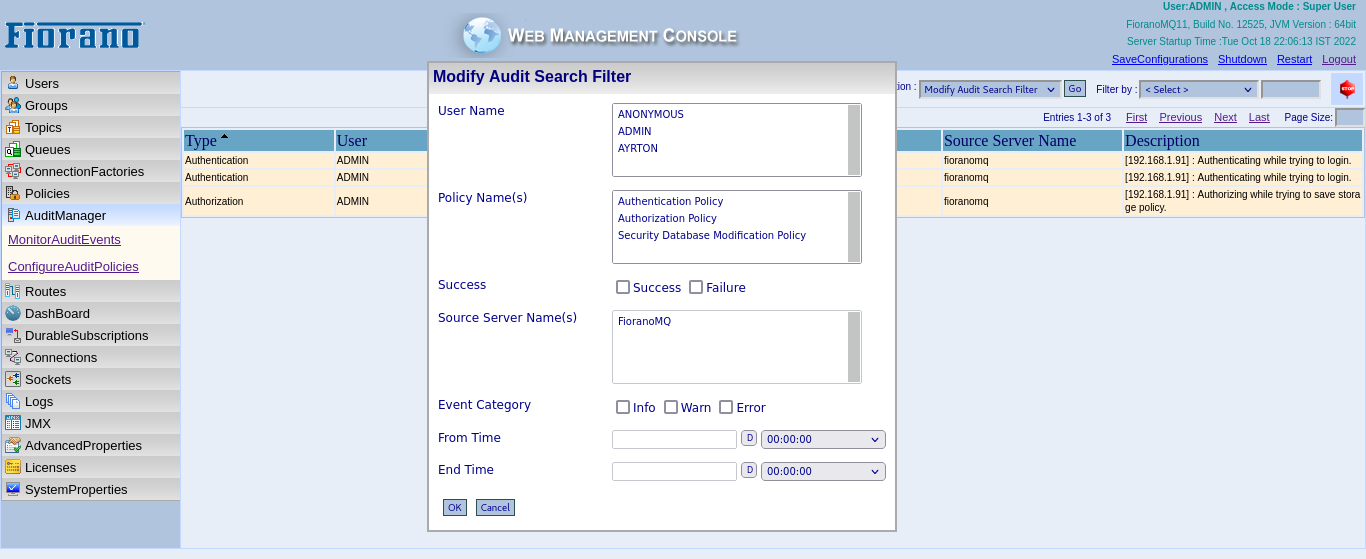Click the Logout link

1339,59
